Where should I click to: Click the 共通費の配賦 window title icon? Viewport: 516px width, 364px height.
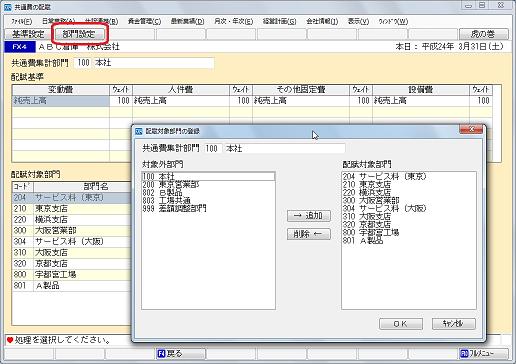point(8,7)
